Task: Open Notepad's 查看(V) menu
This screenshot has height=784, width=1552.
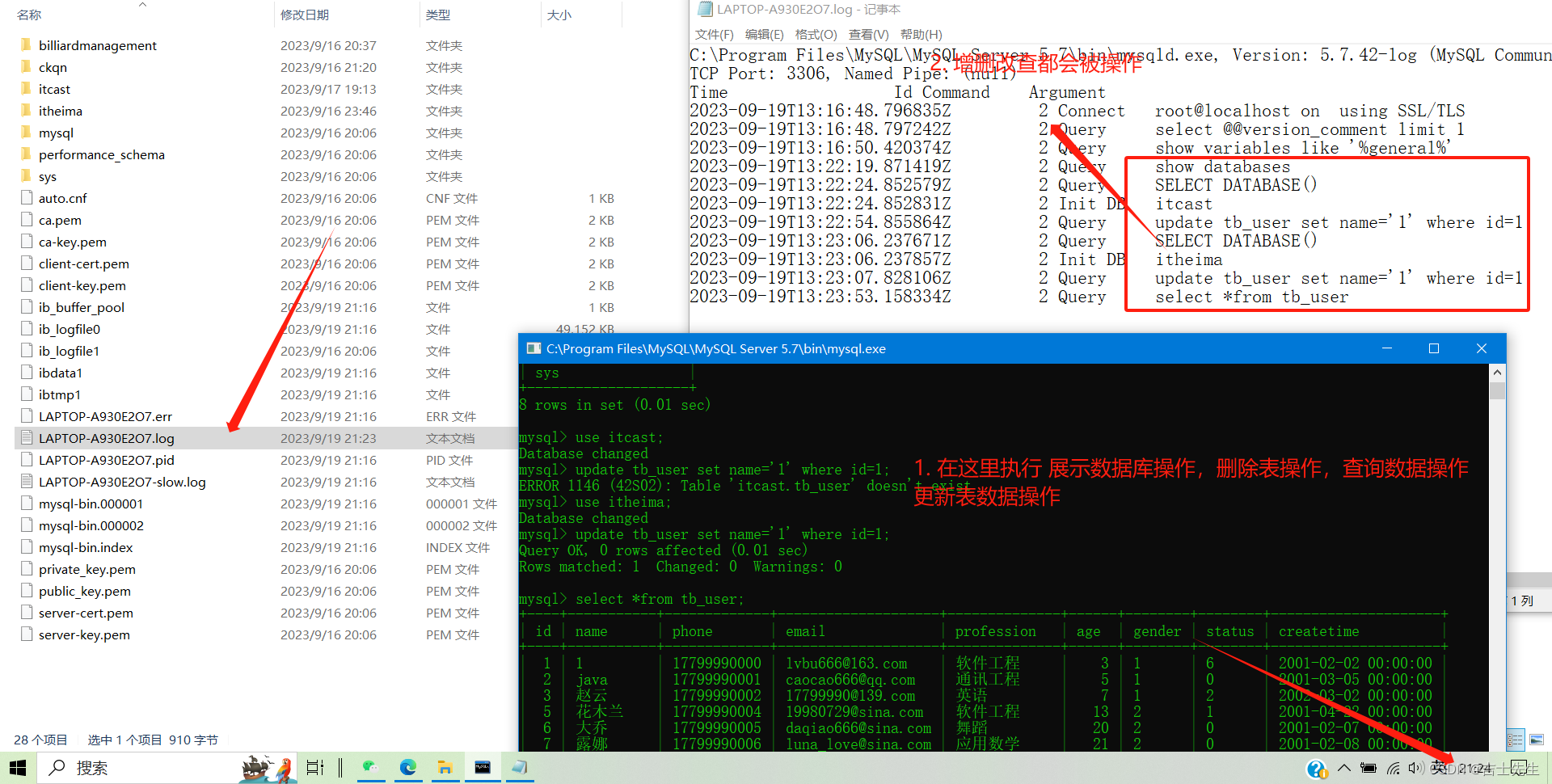Action: click(x=868, y=34)
